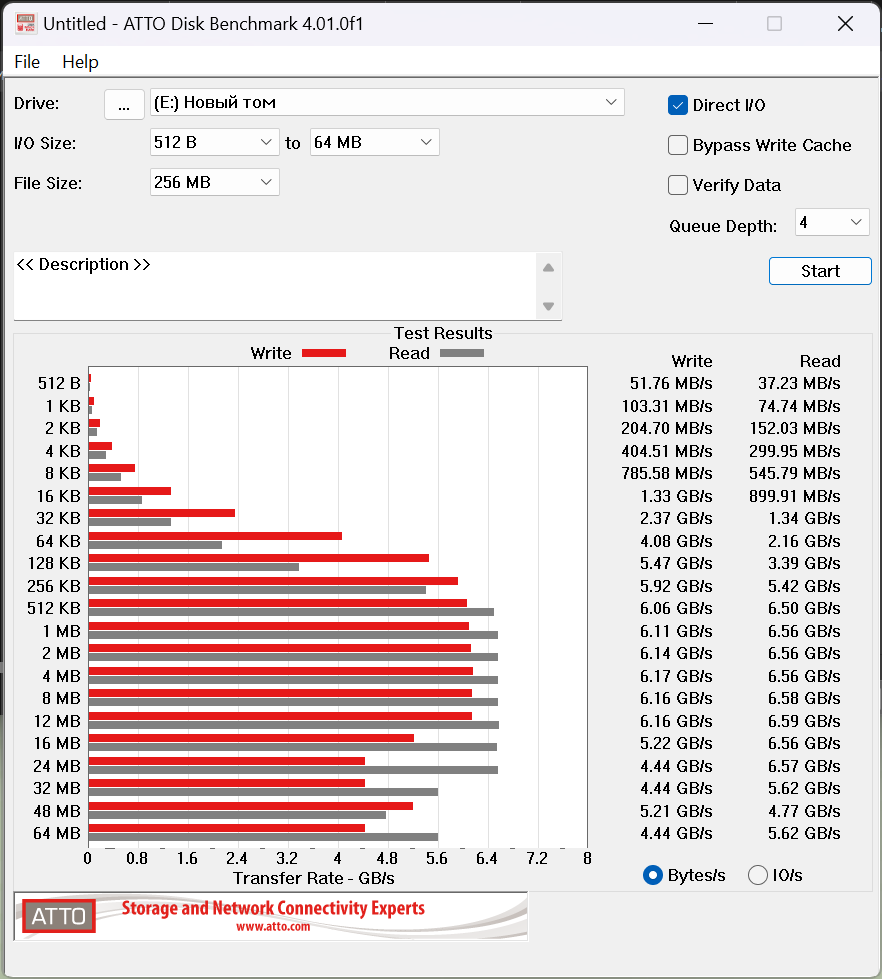Image resolution: width=882 pixels, height=979 pixels.
Task: Click the write value 4.08 GB/s
Action: point(676,541)
